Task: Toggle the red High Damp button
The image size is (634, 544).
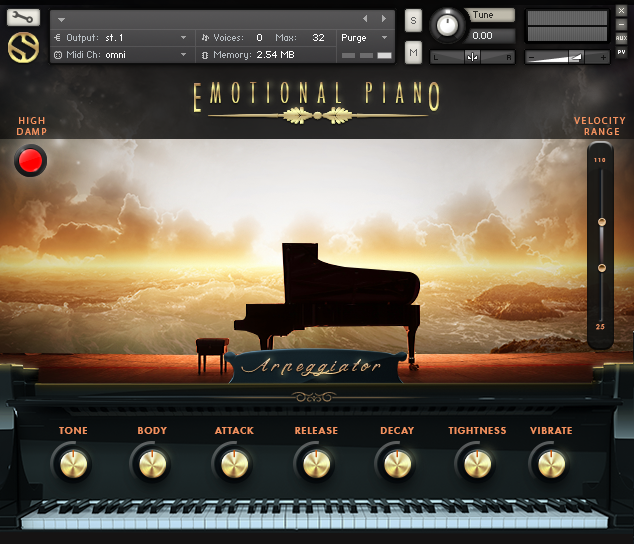Action: point(31,160)
